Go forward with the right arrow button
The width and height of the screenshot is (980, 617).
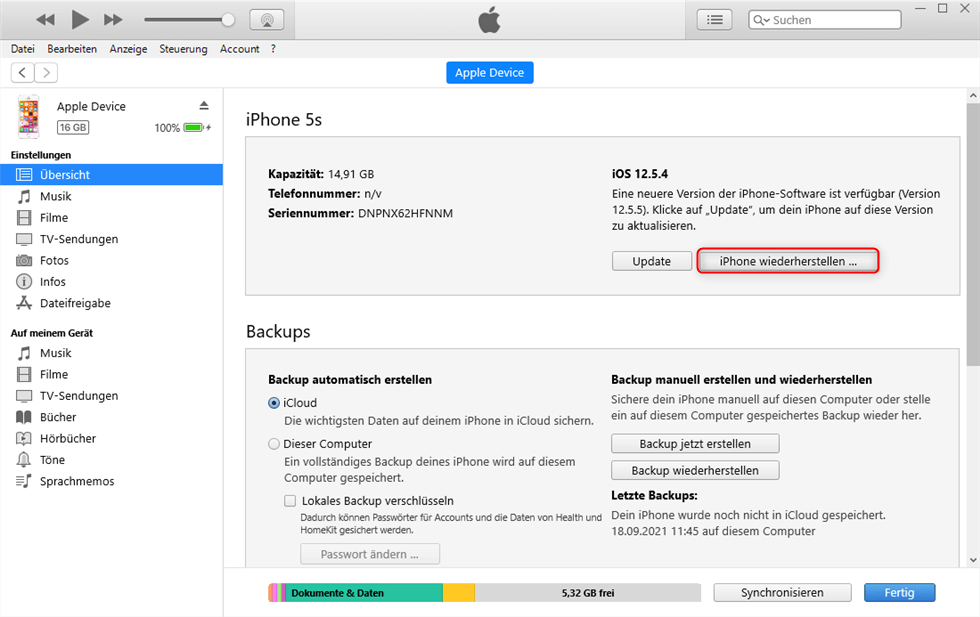click(x=46, y=73)
